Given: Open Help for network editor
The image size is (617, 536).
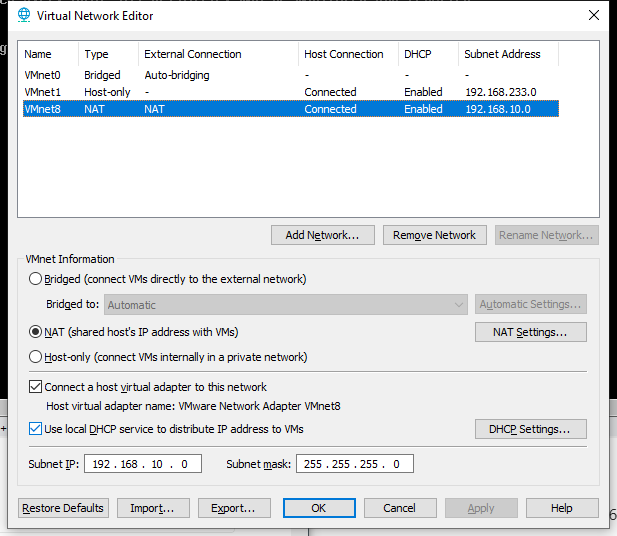Looking at the screenshot, I should pos(562,508).
